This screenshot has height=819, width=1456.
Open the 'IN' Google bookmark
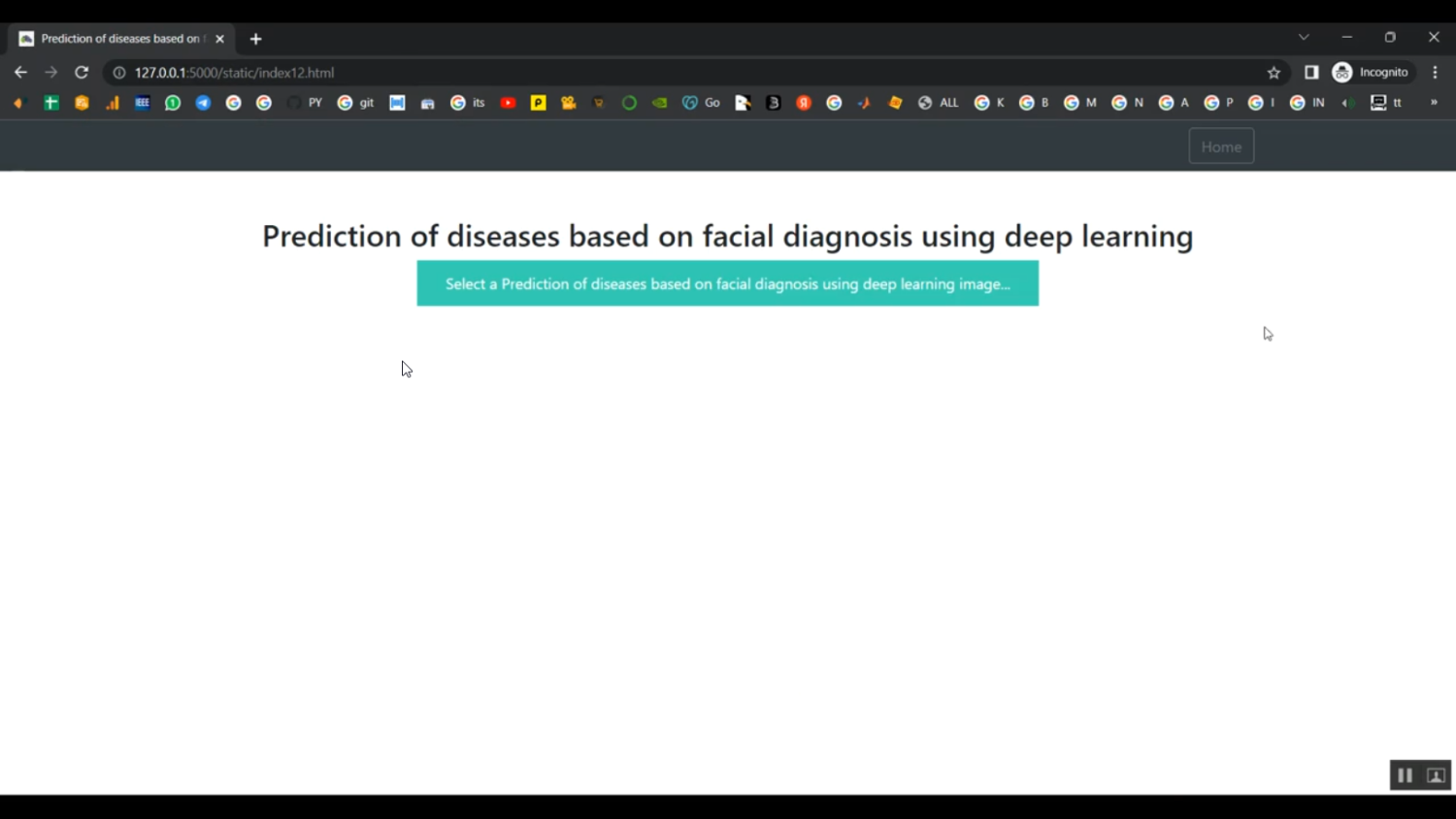[x=1307, y=103]
